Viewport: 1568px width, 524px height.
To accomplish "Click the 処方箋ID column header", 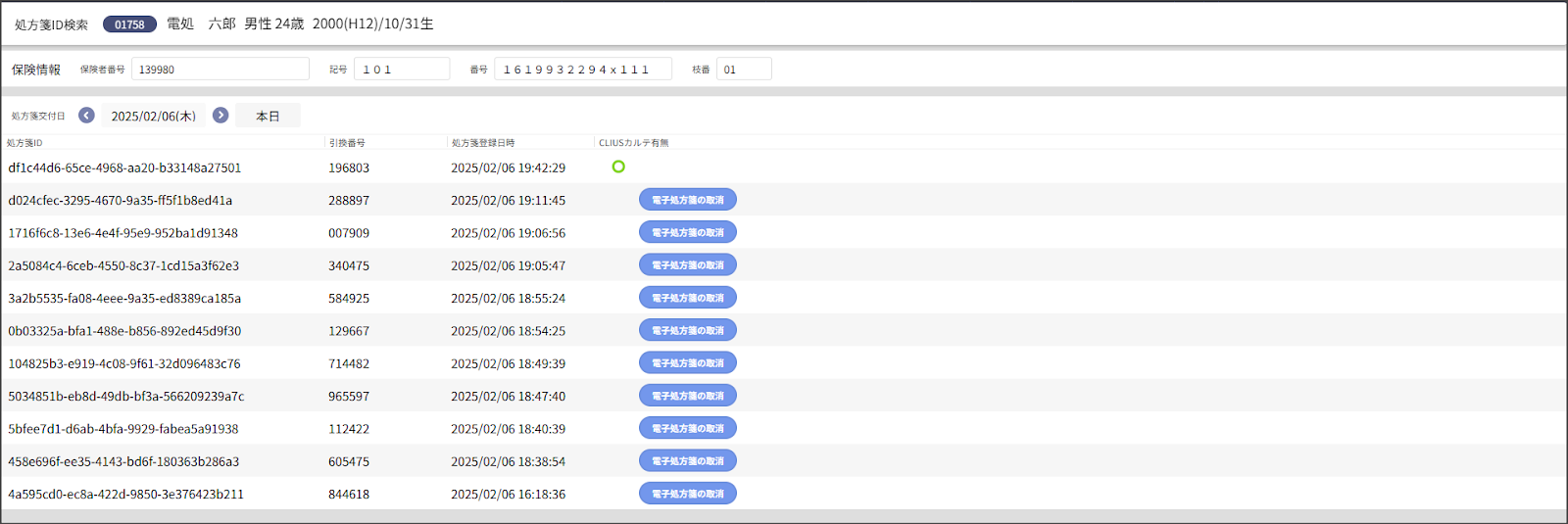I will [25, 143].
